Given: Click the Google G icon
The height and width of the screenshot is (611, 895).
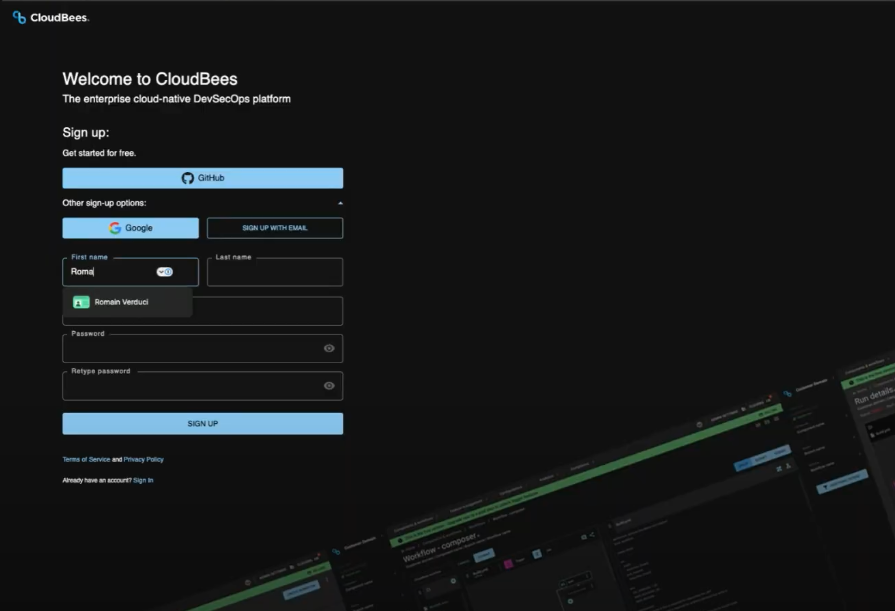Looking at the screenshot, I should [x=113, y=227].
